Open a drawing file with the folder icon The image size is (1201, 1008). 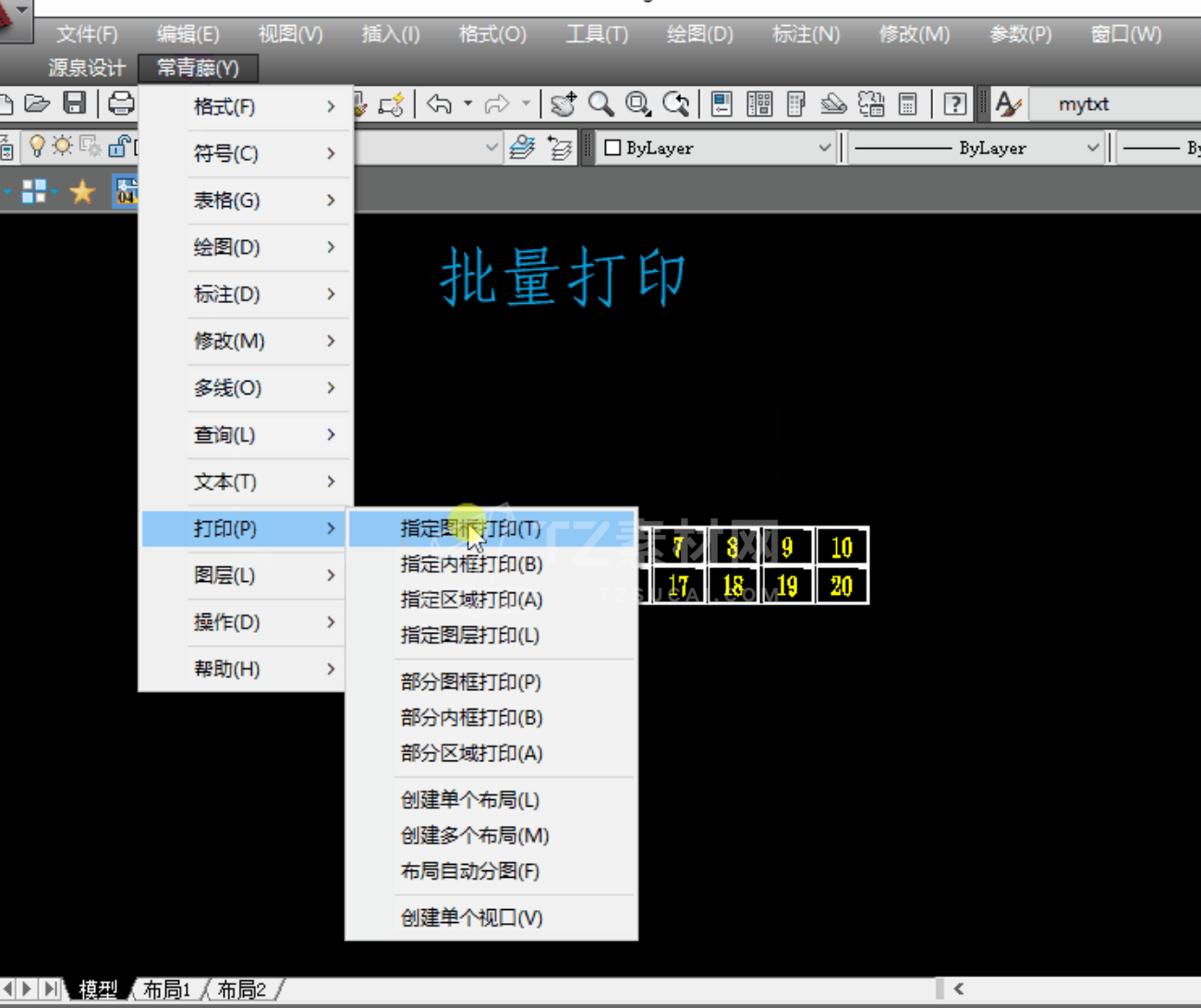tap(37, 103)
